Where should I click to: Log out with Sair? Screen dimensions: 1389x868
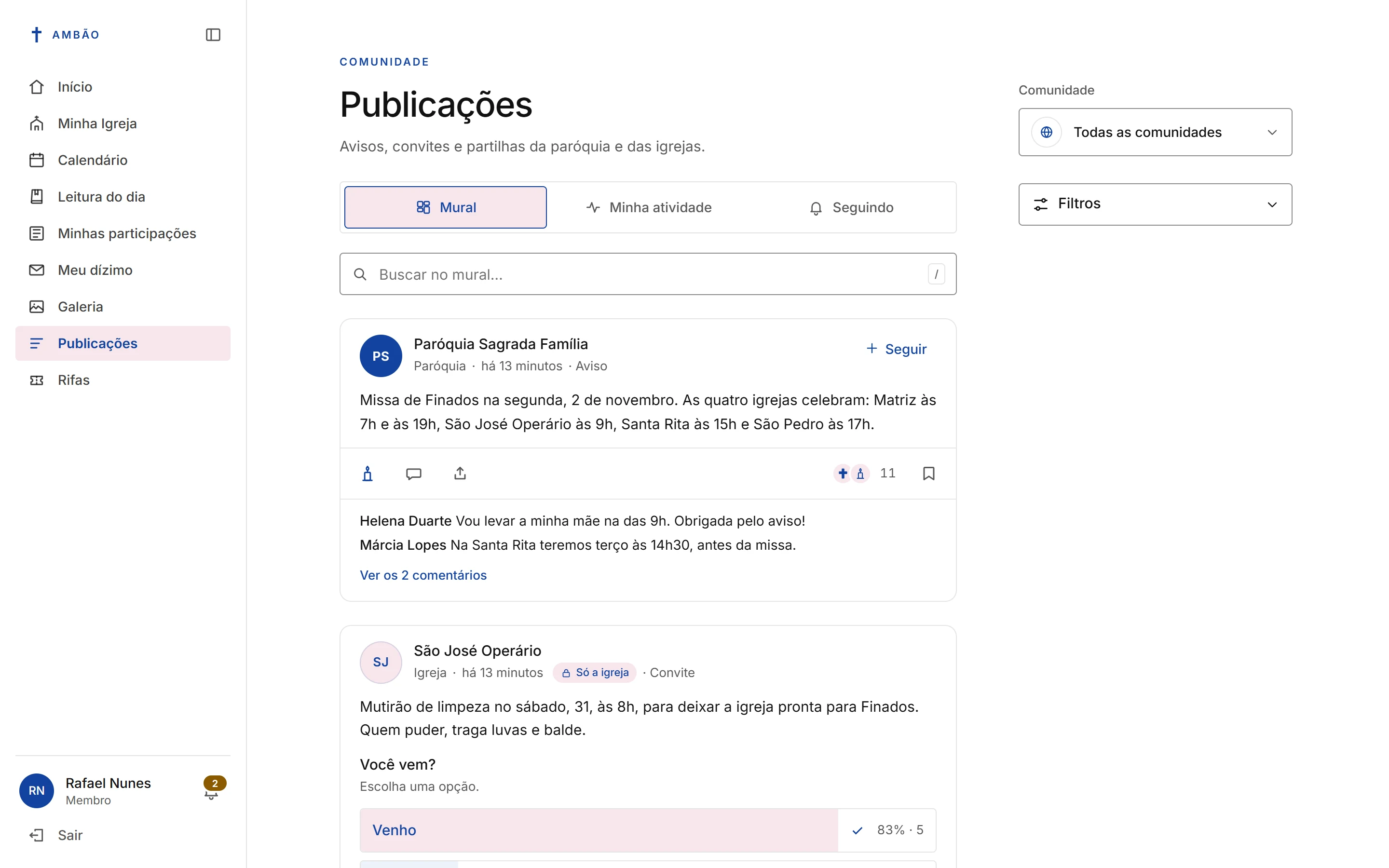123,835
